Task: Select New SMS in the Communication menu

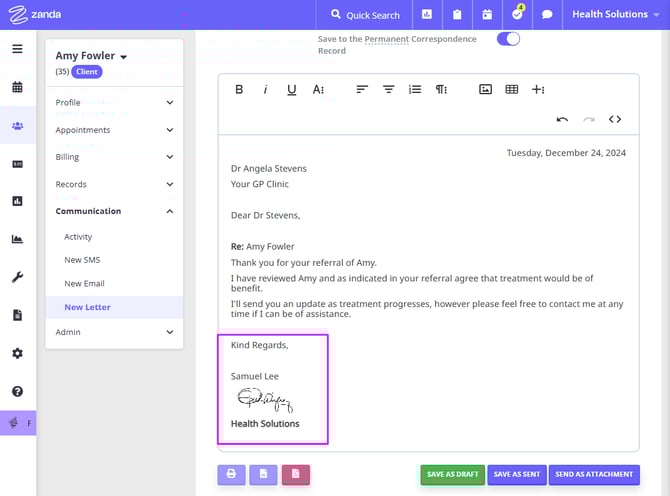Action: pos(82,260)
